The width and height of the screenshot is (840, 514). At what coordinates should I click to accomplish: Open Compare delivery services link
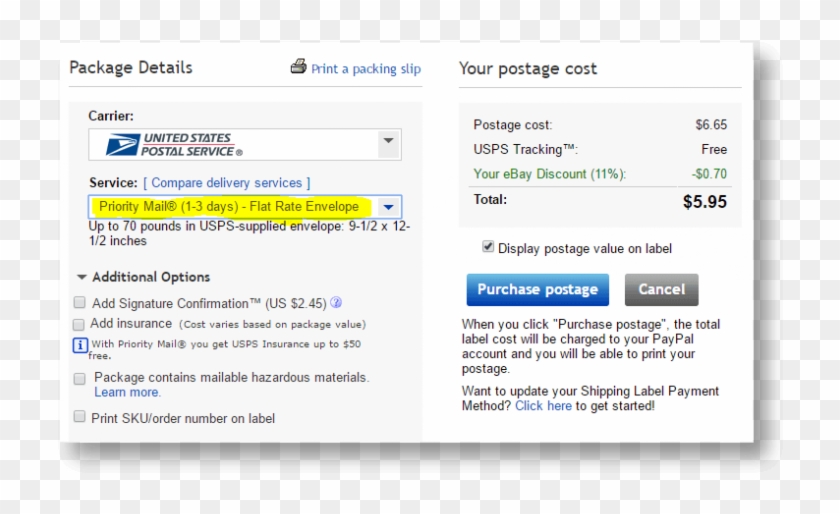coord(227,183)
